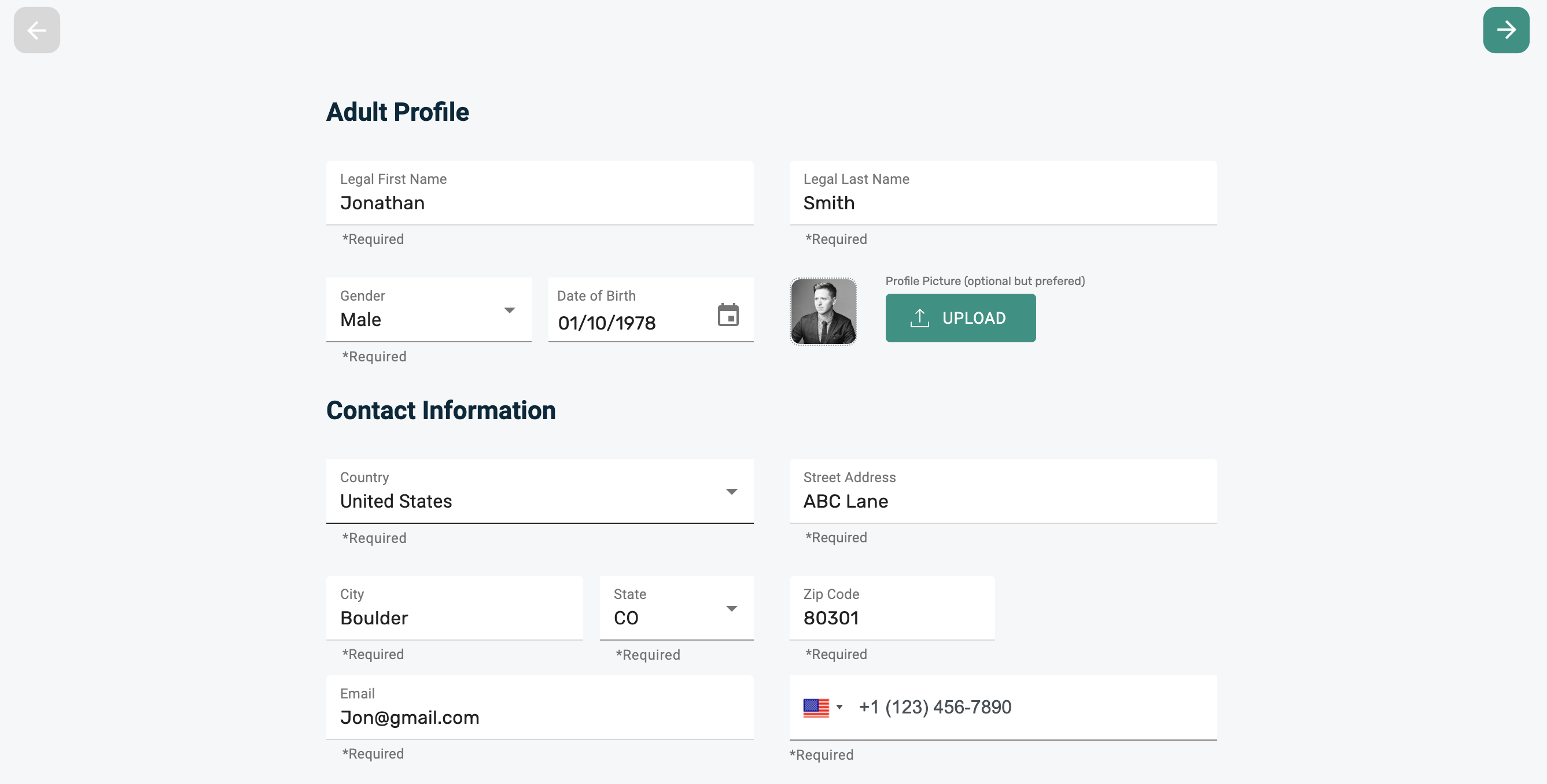Click the profile picture thumbnail
Viewport: 1547px width, 784px height.
pos(823,312)
